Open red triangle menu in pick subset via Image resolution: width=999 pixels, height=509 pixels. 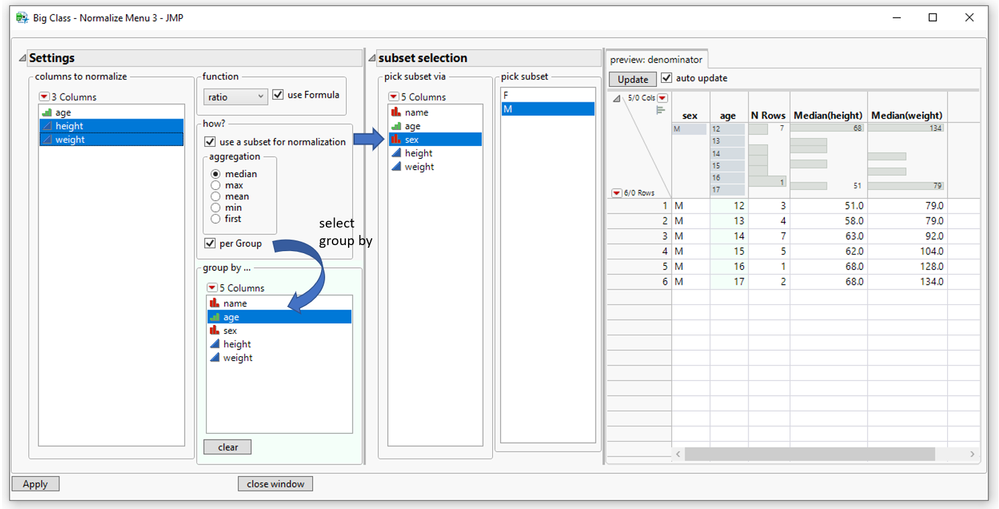point(393,97)
